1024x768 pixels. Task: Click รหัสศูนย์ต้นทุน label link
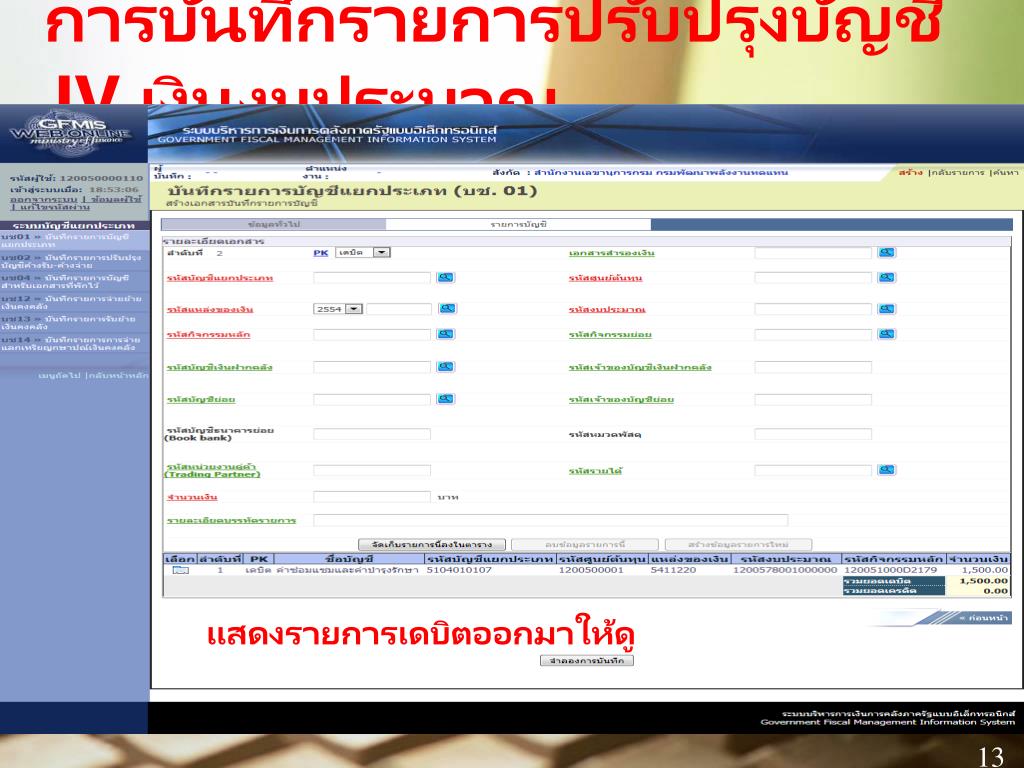pos(605,278)
